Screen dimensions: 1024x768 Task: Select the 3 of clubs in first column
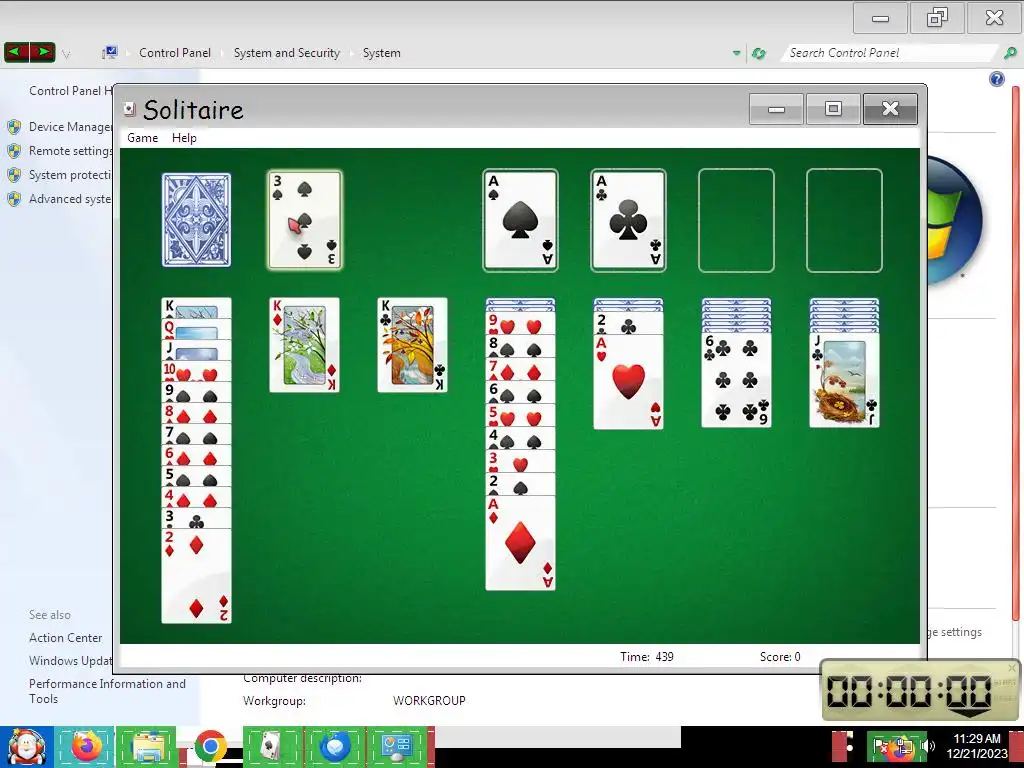click(196, 518)
